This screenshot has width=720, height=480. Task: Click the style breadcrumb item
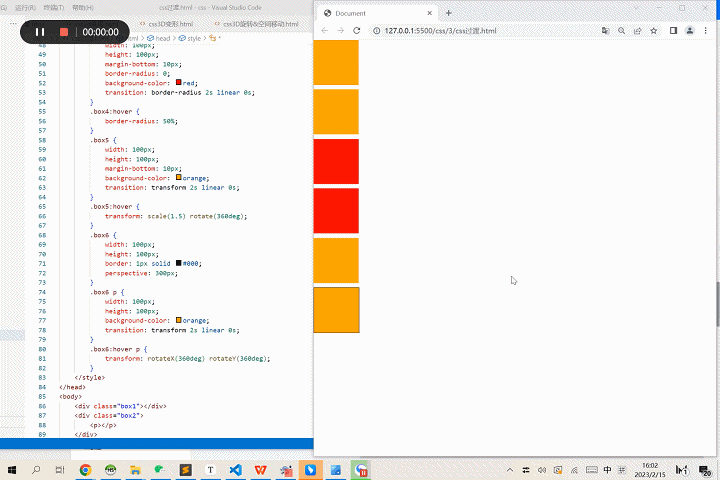pyautogui.click(x=190, y=38)
